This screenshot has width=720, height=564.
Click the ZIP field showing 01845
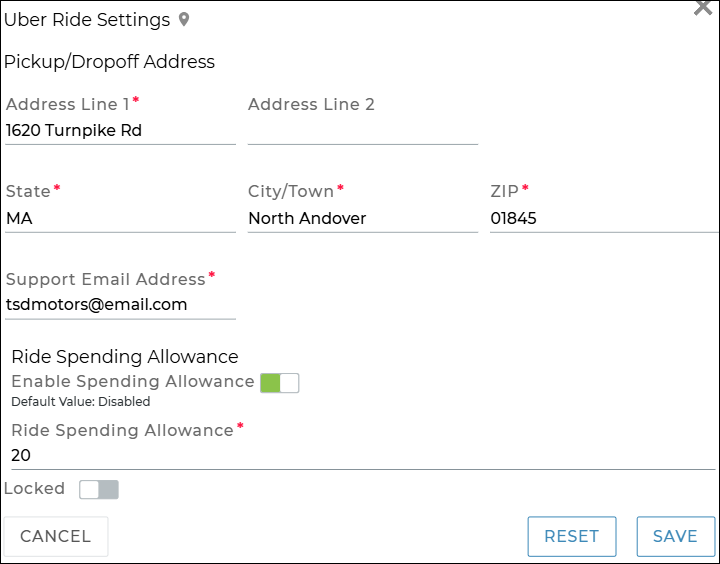coord(603,218)
